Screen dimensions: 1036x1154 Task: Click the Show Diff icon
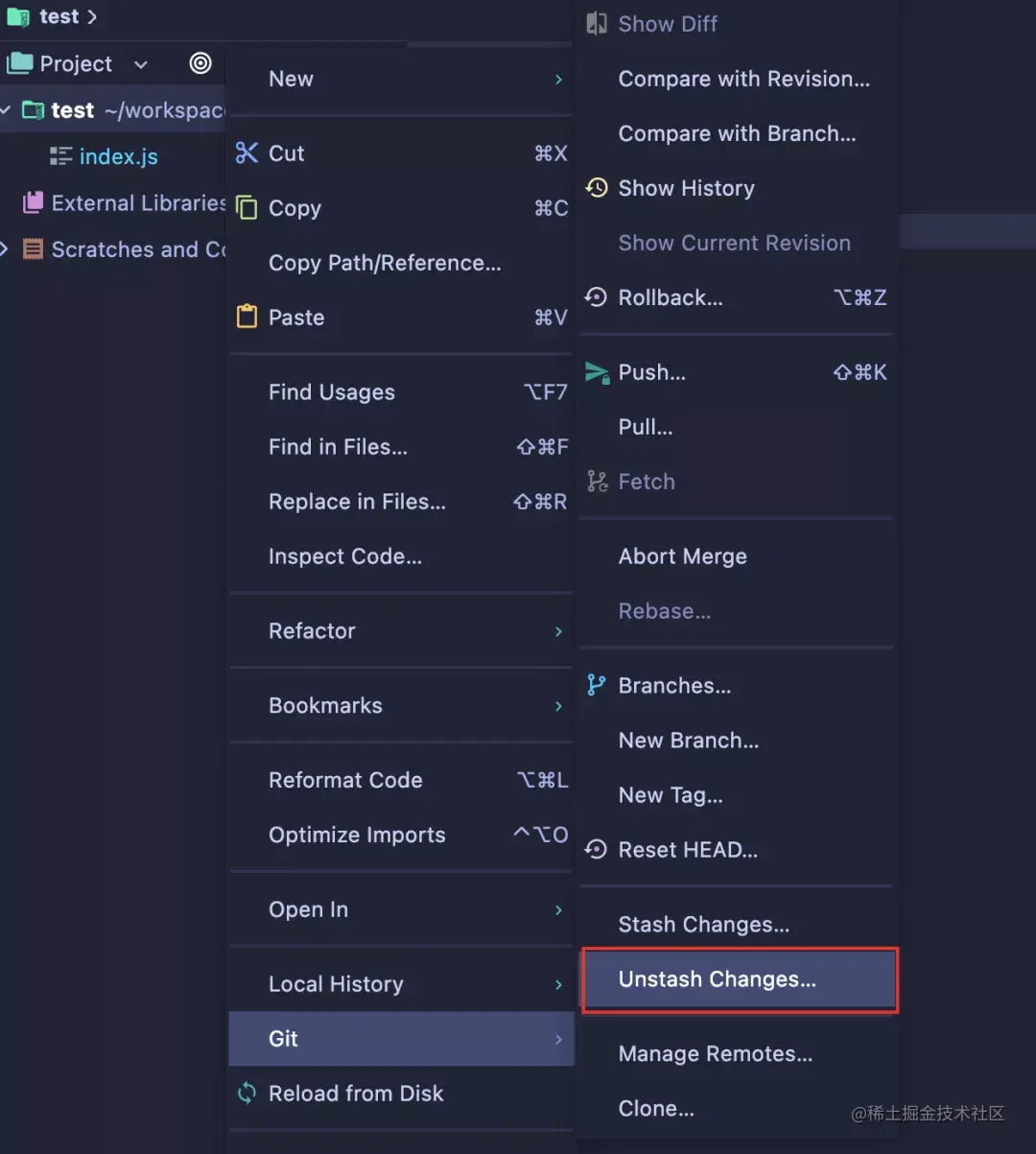tap(597, 23)
